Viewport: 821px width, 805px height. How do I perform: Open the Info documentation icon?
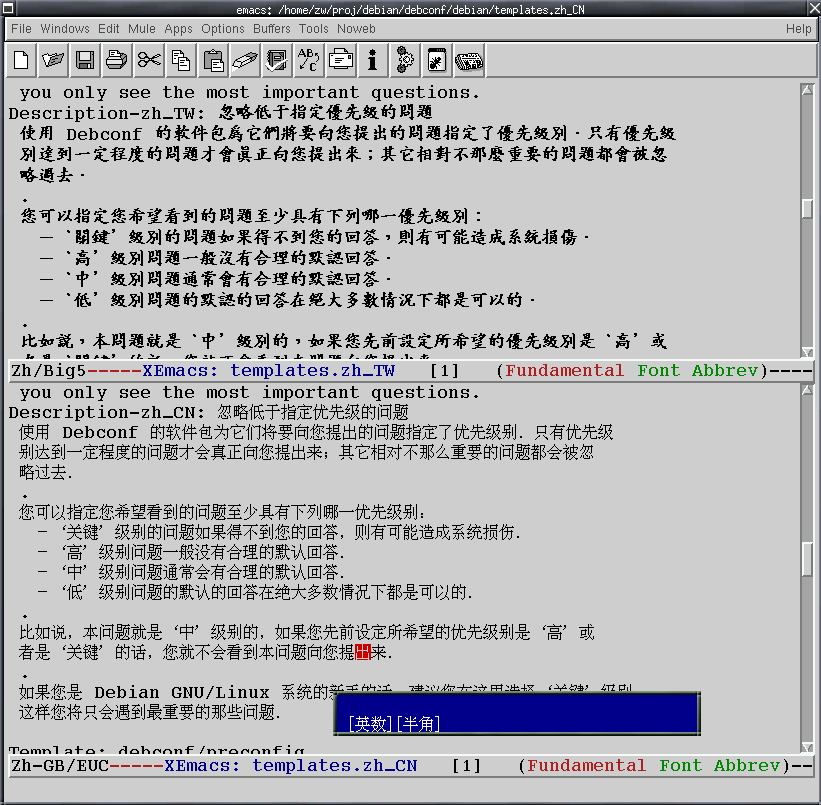click(x=372, y=60)
